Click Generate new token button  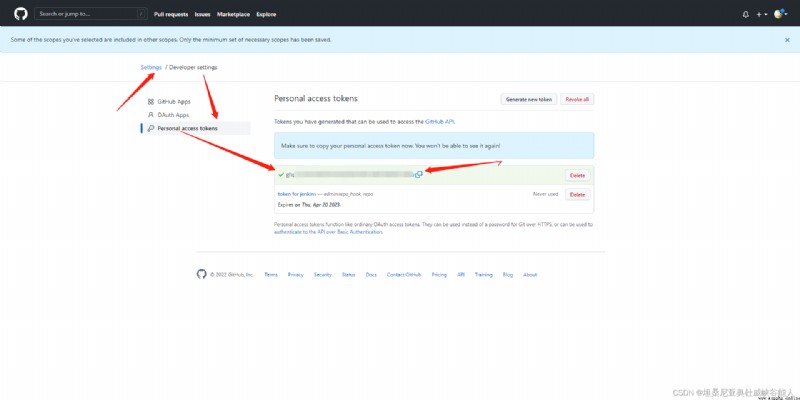tap(529, 99)
